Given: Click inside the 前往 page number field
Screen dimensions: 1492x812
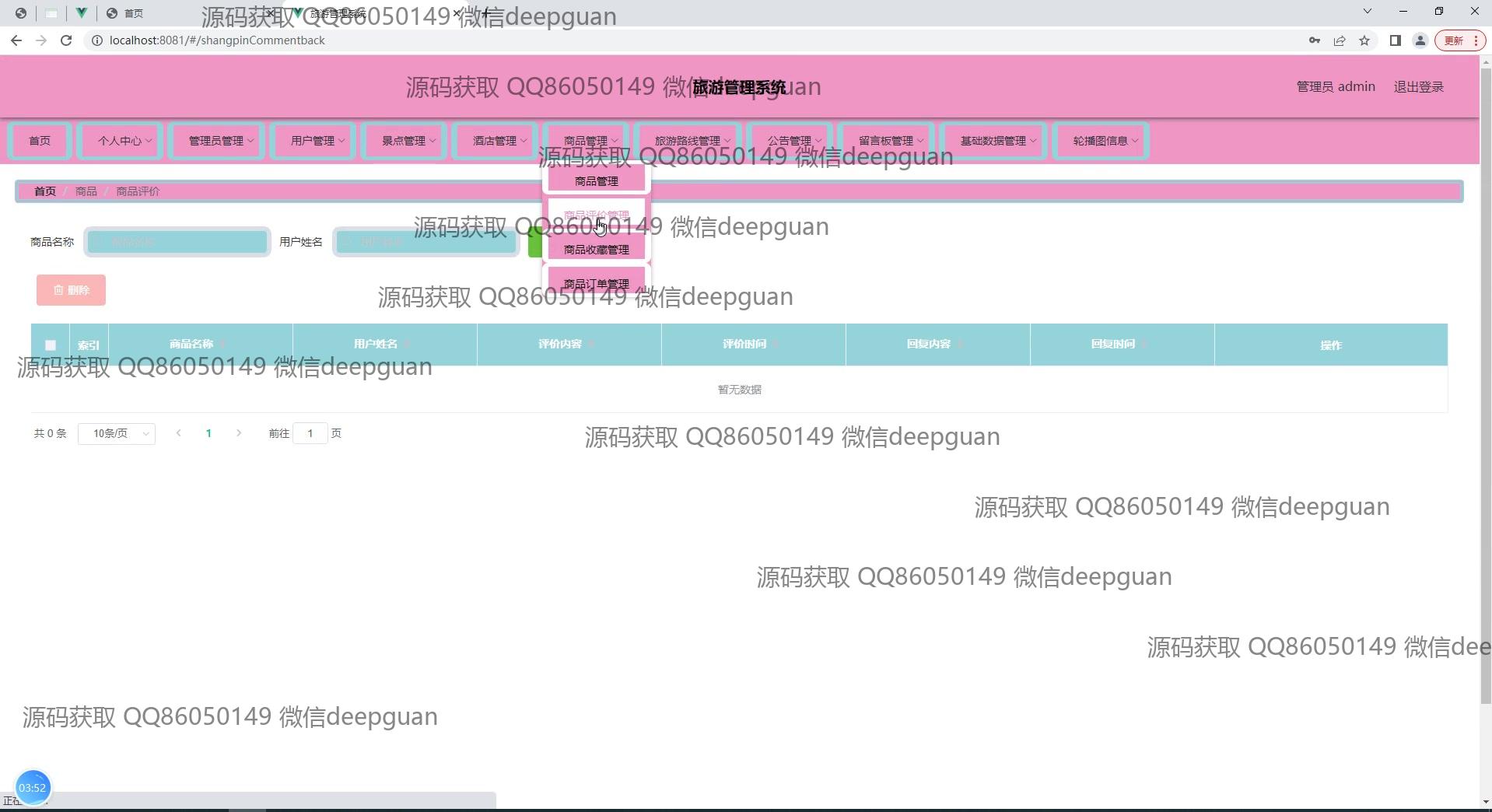Looking at the screenshot, I should (310, 433).
